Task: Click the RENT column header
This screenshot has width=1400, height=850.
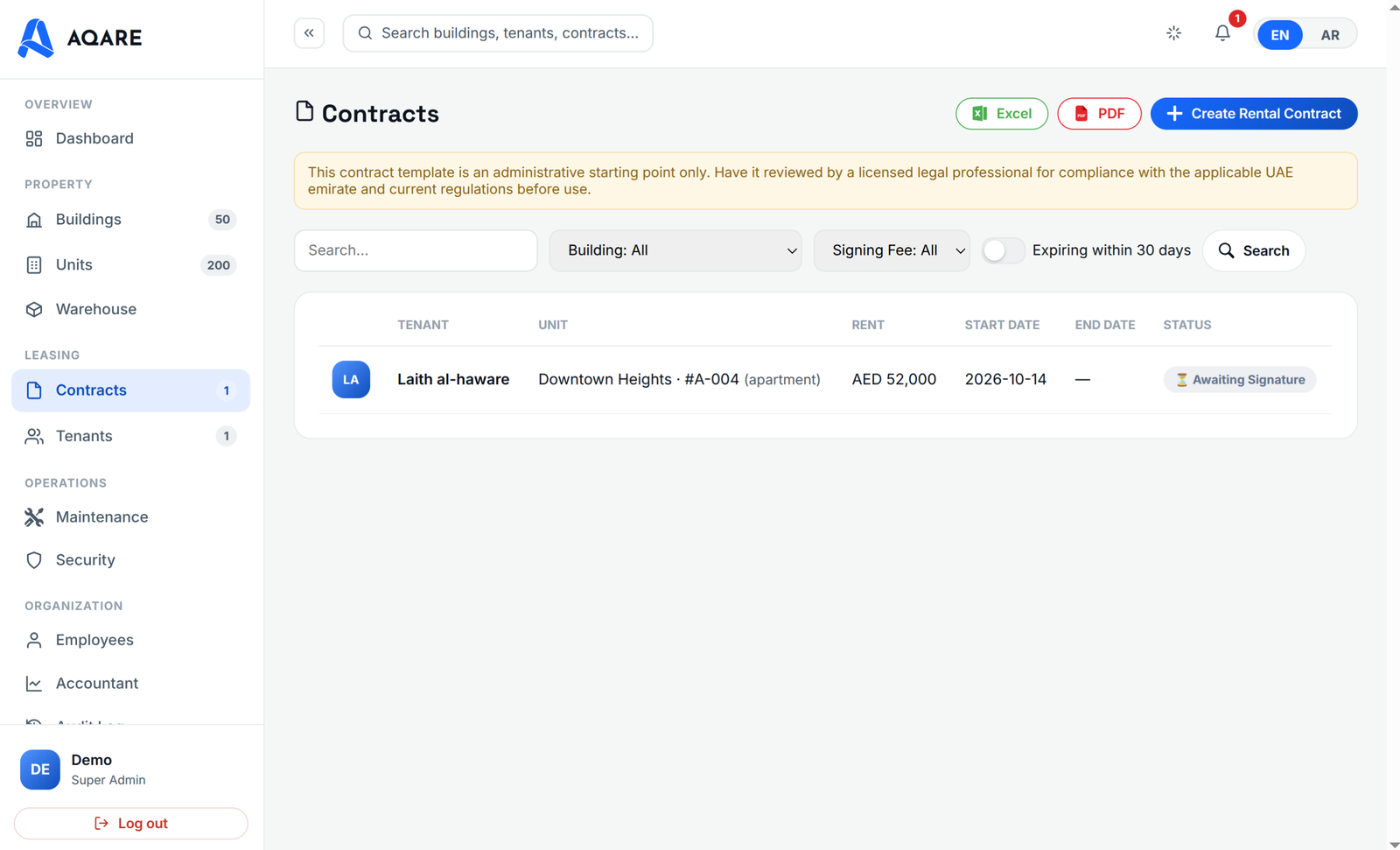Action: 867,325
